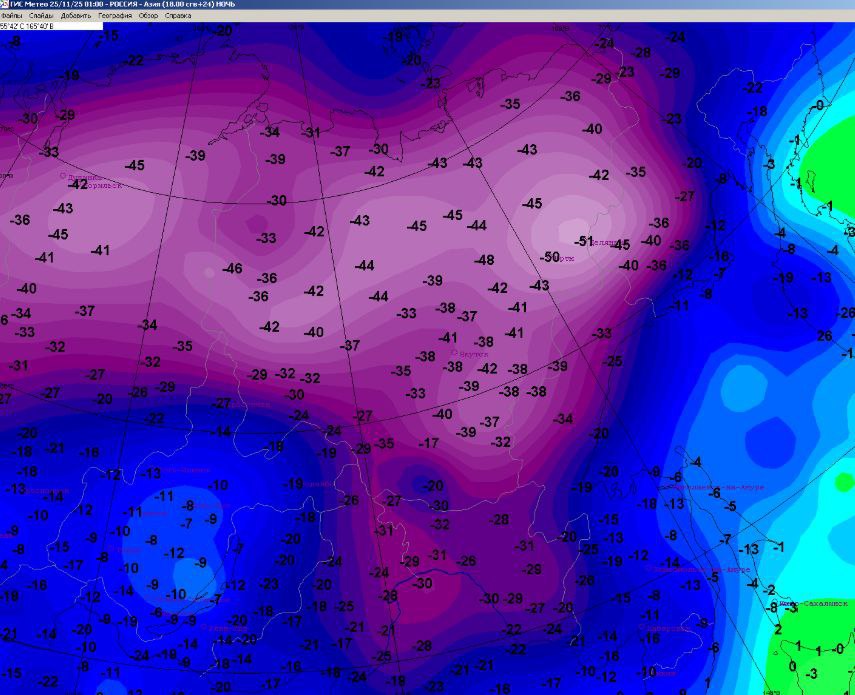
Task: Click the Дудинка city marker circle
Action: 63,175
